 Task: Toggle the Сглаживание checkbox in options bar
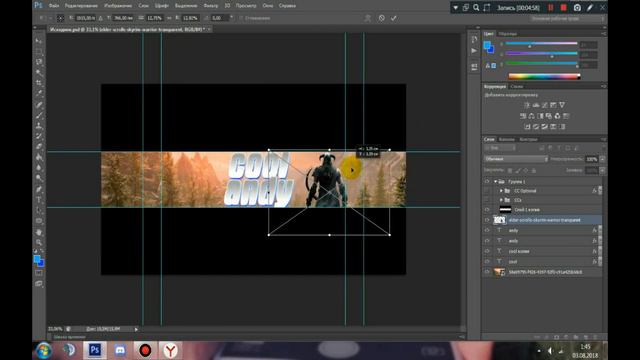point(241,18)
